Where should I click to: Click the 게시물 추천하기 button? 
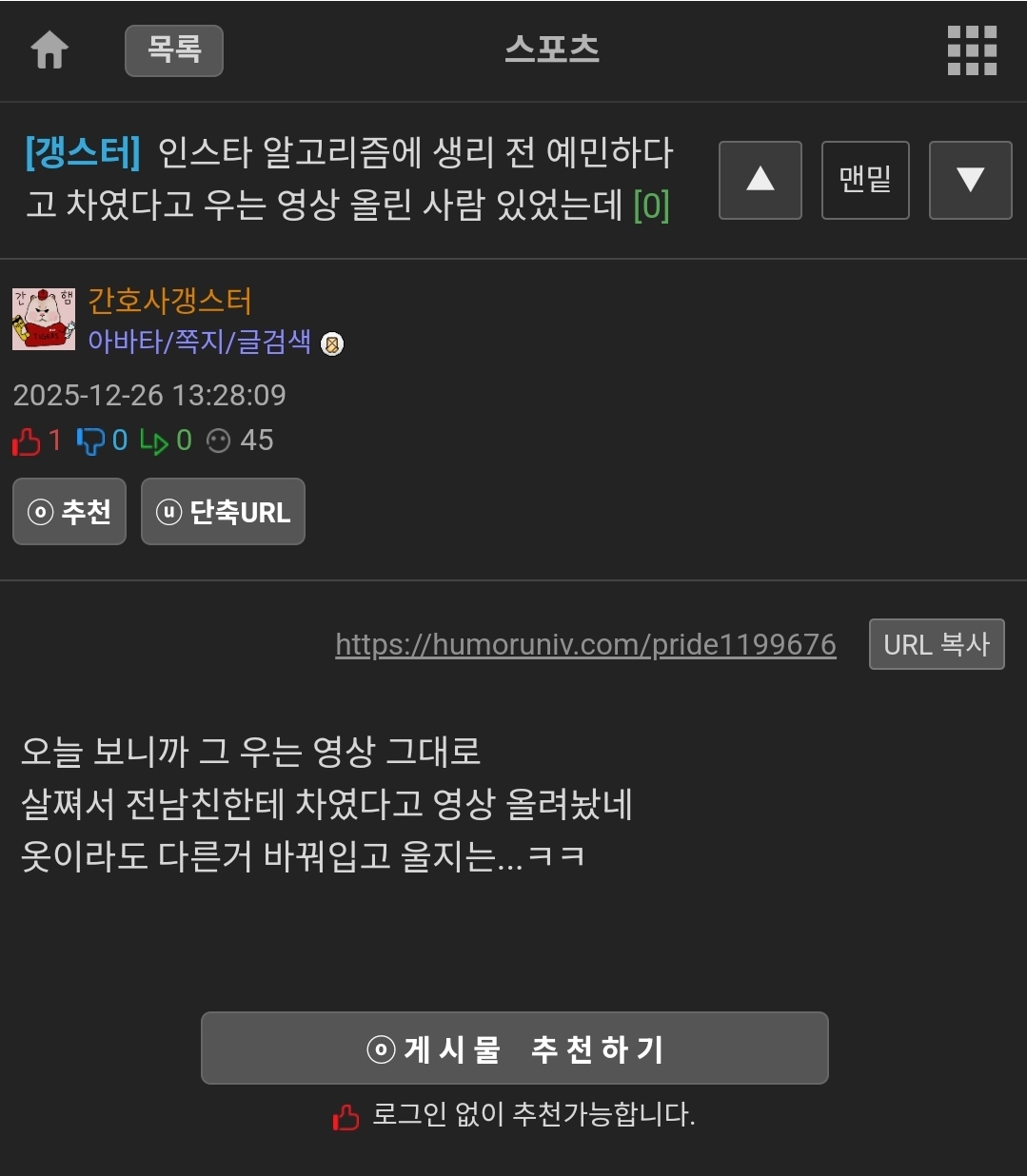pos(515,1049)
